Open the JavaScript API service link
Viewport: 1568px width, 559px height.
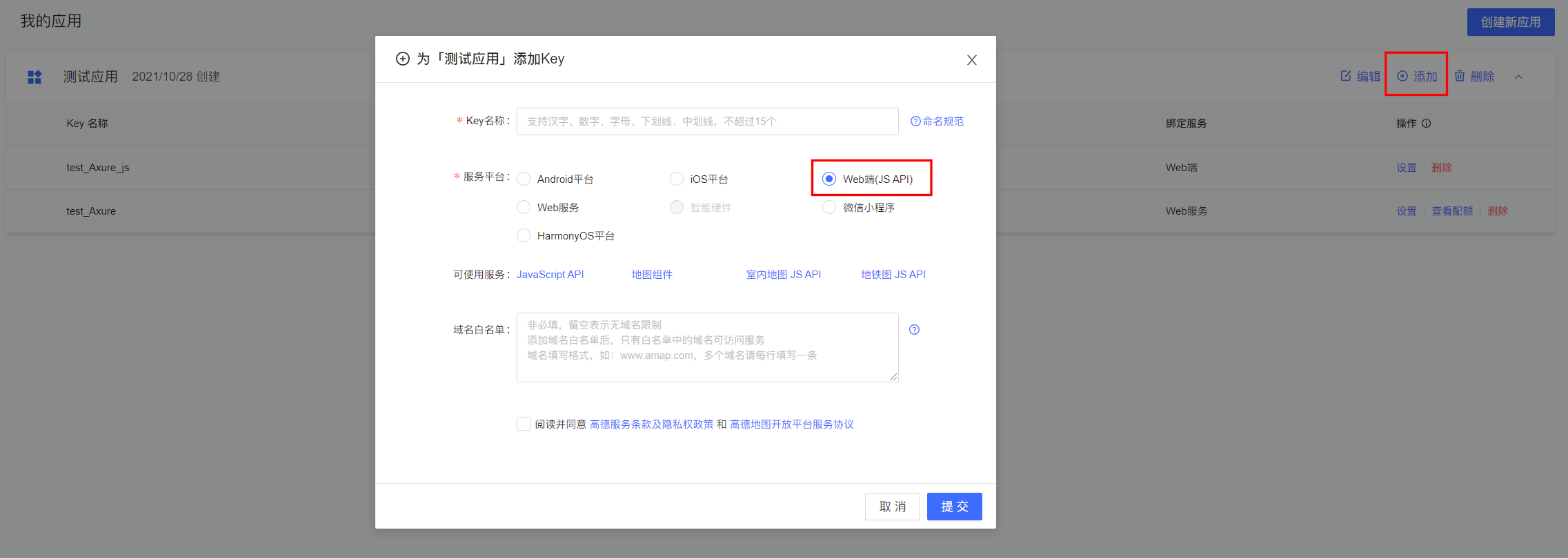click(550, 275)
